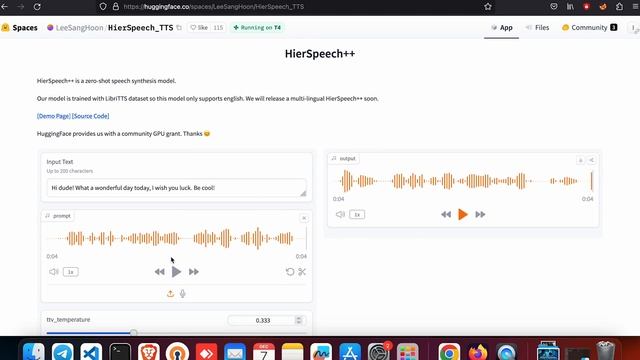Open the Firefox hamburger menu
Image resolution: width=640 pixels, height=360 pixels.
pos(635,7)
